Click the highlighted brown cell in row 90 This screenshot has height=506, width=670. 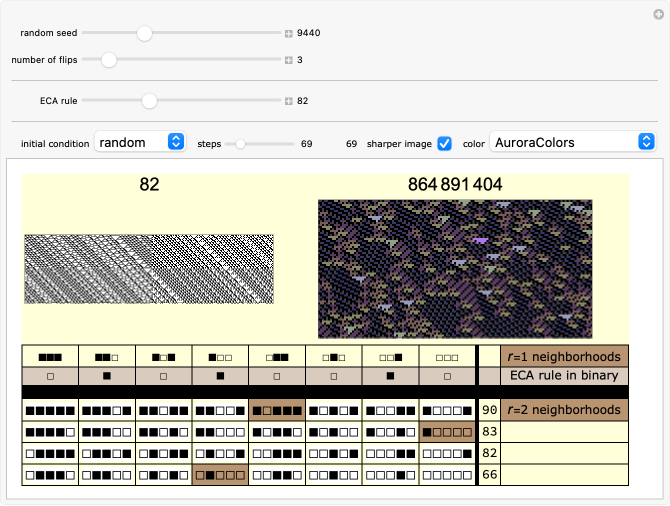277,410
